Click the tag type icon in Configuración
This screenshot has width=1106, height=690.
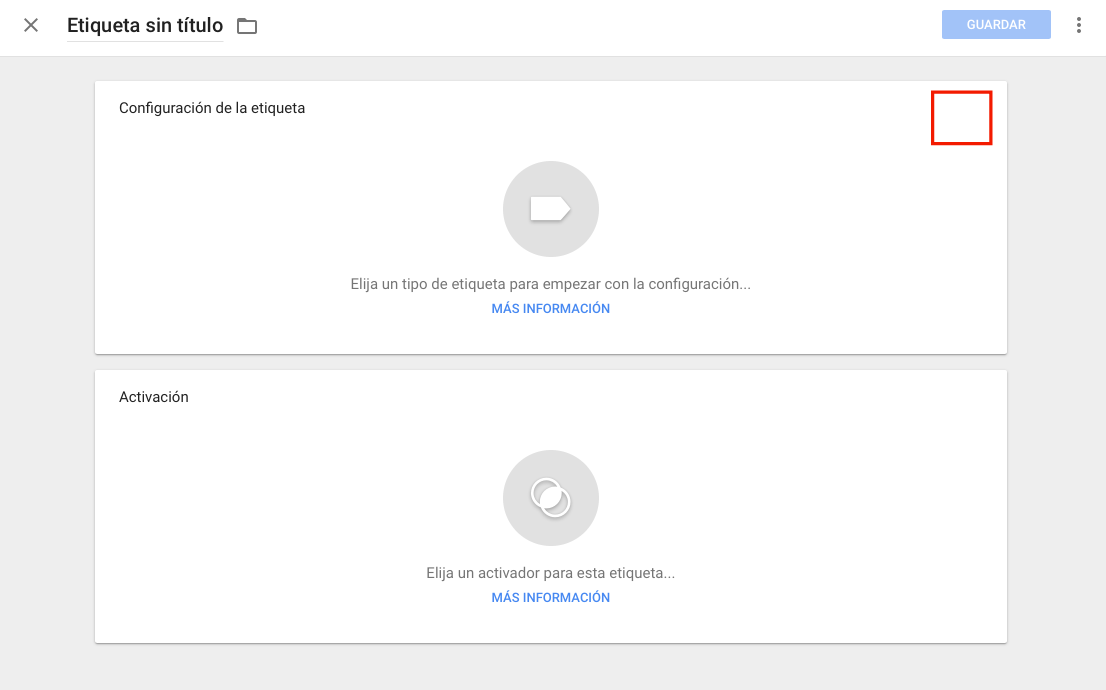pyautogui.click(x=551, y=209)
